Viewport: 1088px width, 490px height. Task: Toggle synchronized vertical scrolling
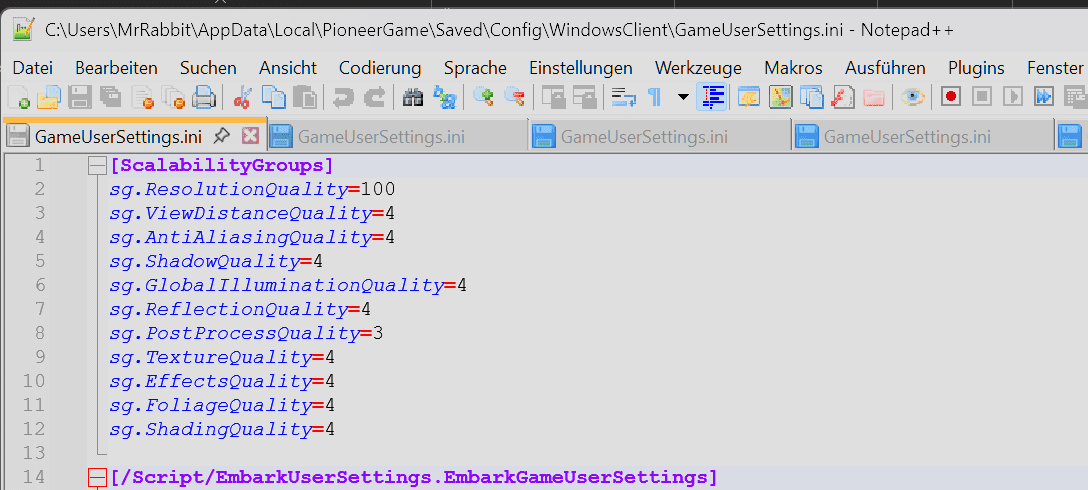pos(553,97)
